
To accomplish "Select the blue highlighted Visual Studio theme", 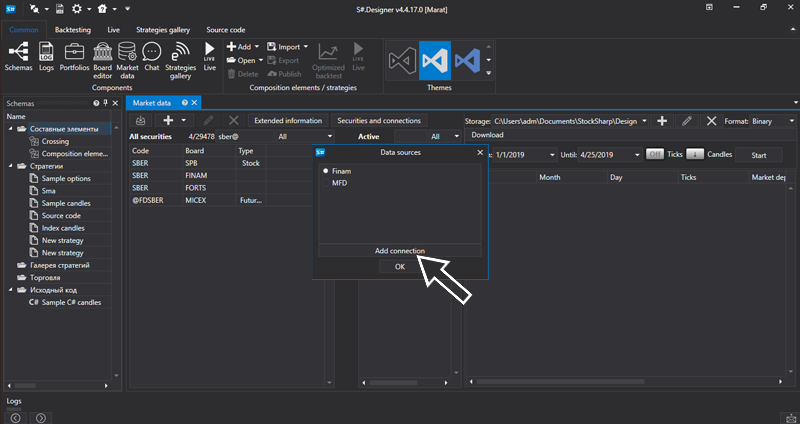I will (435, 60).
